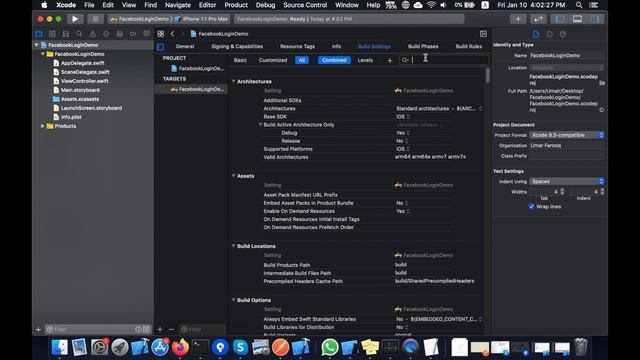Adjust the Tab width stepper
This screenshot has height=360, width=640.
(562, 191)
